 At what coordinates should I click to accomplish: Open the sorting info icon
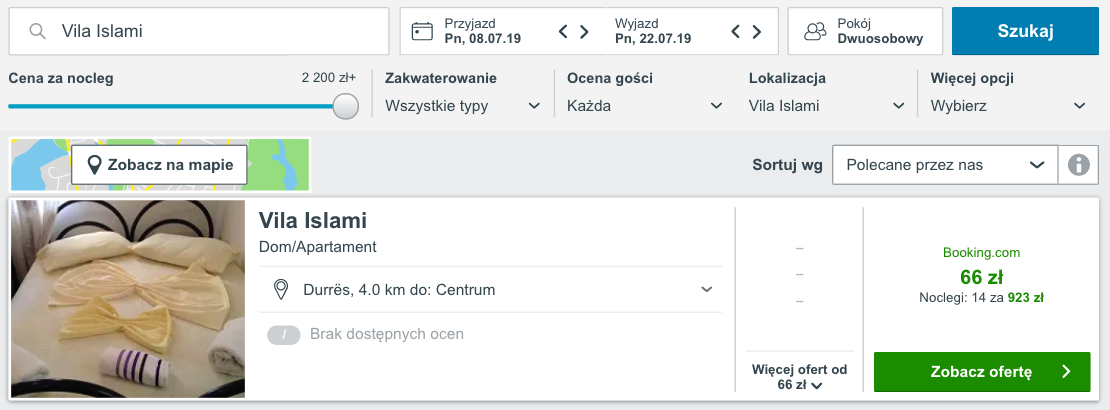[1078, 165]
